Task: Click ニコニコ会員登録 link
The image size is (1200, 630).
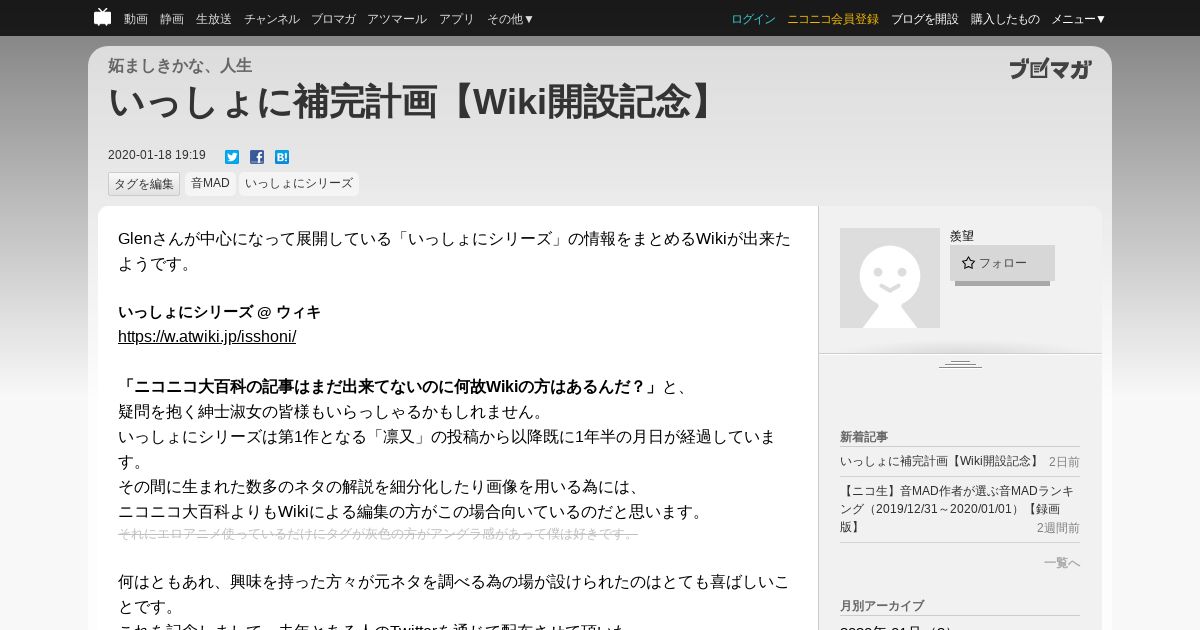Action: (x=833, y=19)
